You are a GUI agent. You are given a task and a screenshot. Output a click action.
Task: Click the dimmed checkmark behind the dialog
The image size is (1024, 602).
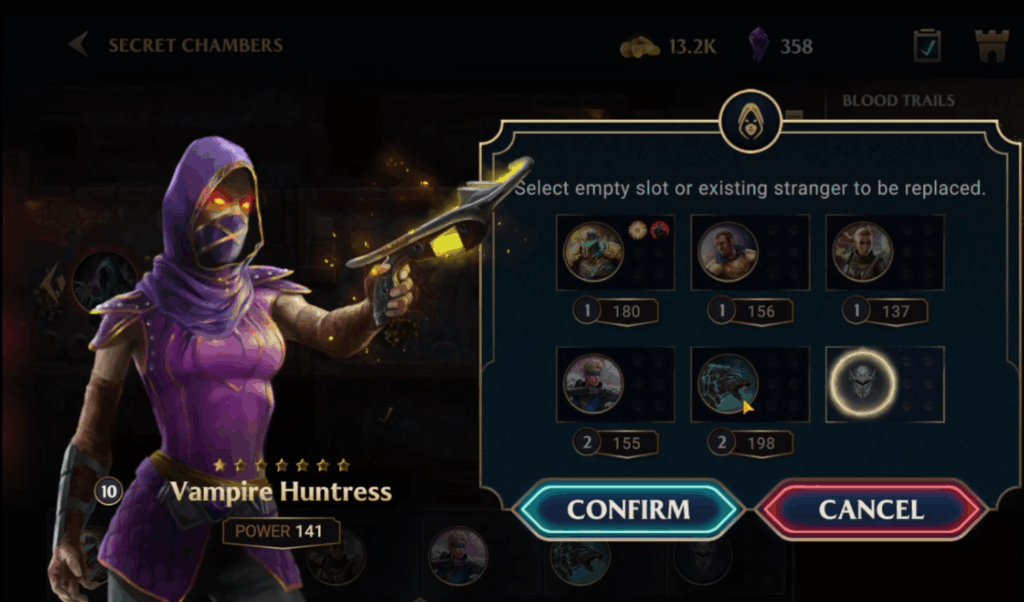386,415
